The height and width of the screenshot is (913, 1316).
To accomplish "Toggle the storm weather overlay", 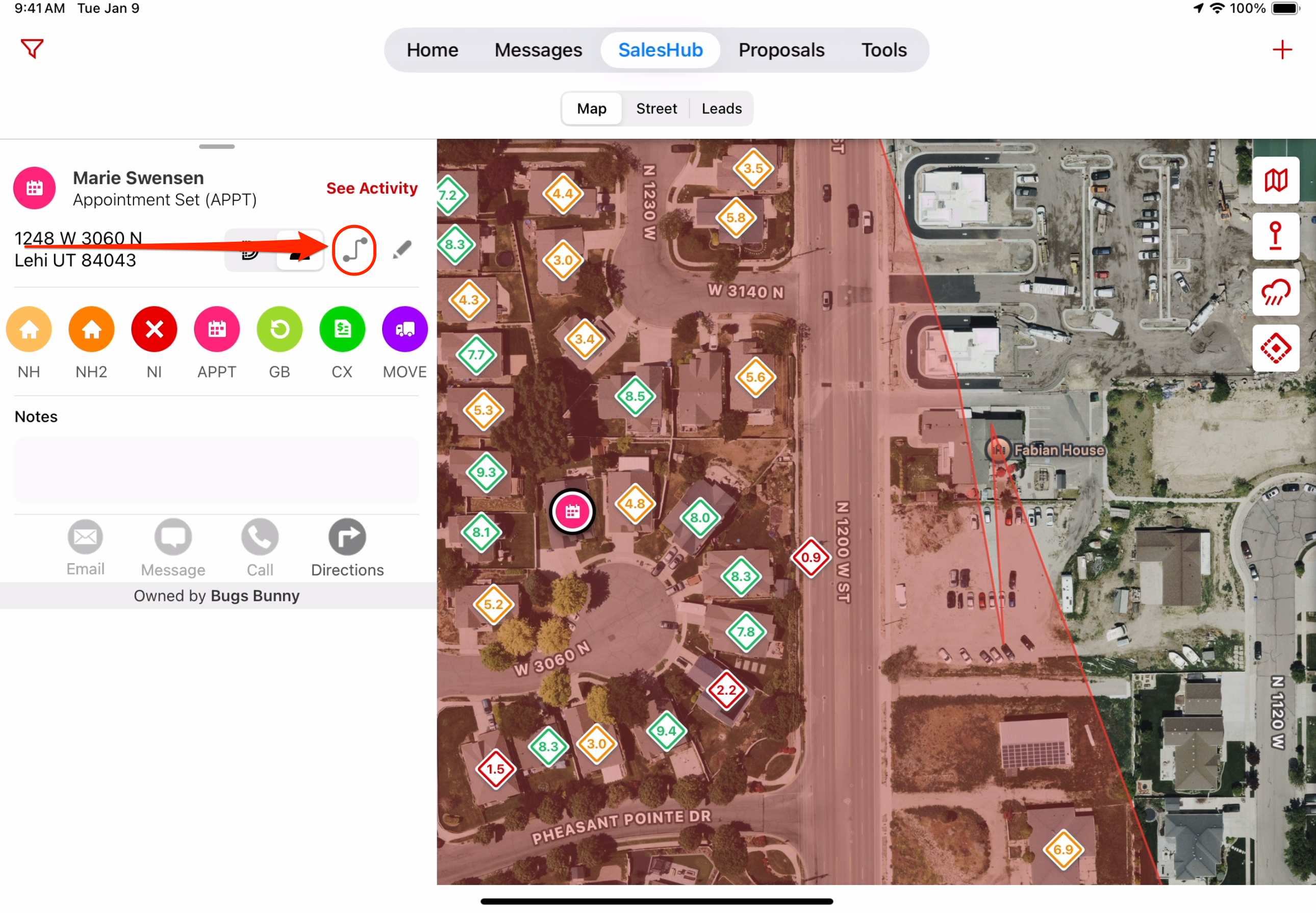I will coord(1275,292).
